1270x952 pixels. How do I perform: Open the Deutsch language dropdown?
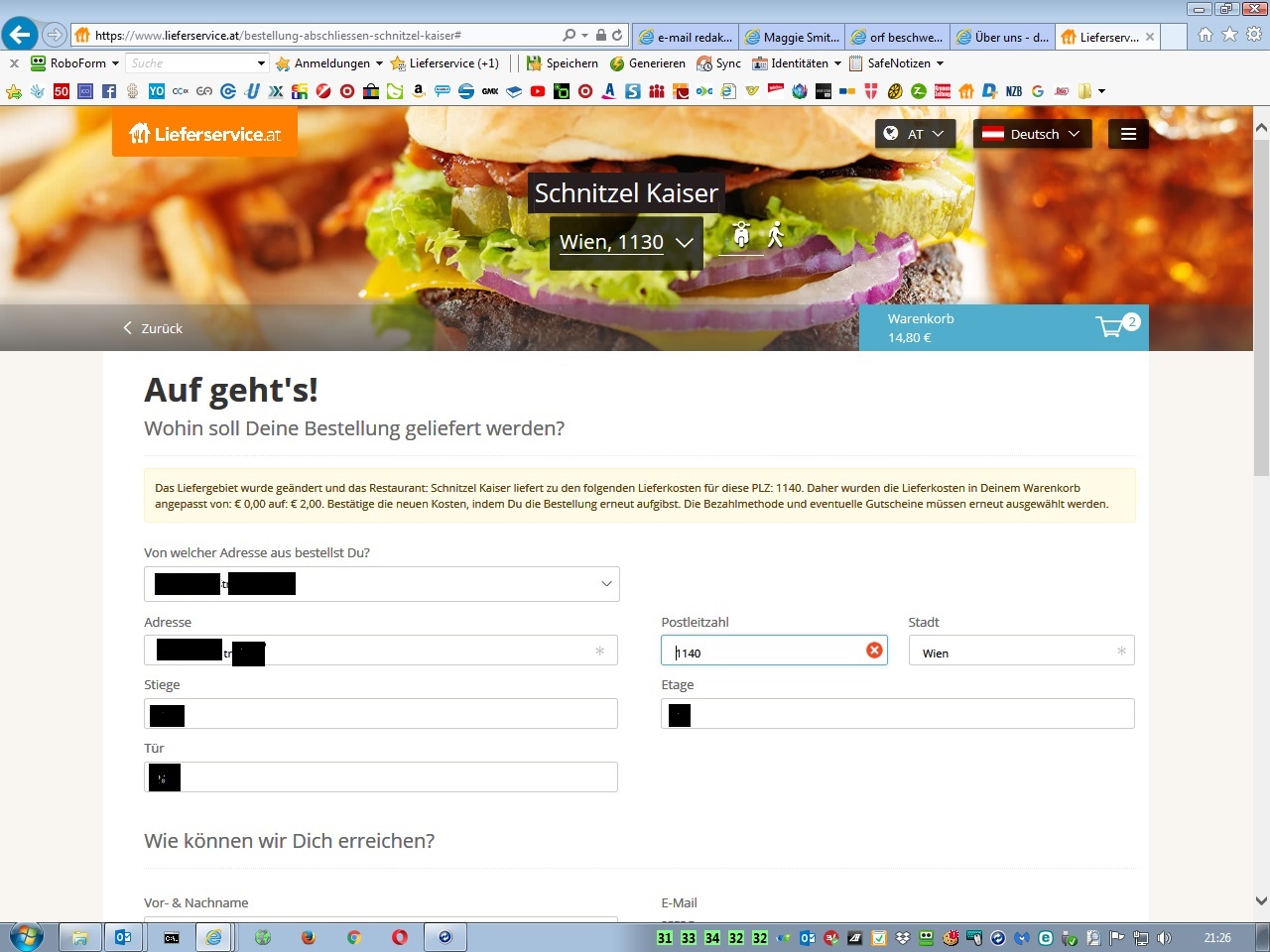point(1033,134)
